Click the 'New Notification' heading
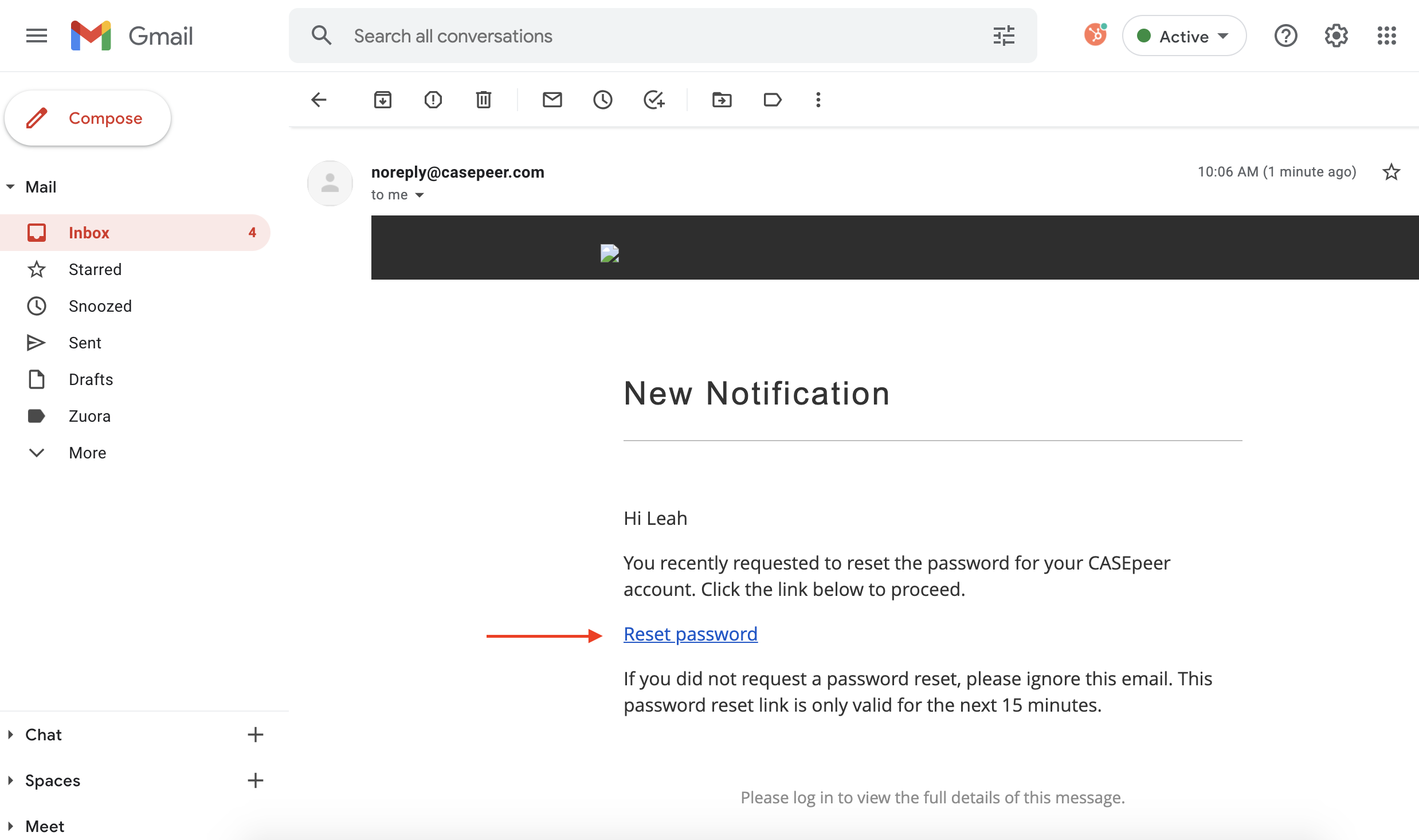The width and height of the screenshot is (1419, 840). coord(756,394)
